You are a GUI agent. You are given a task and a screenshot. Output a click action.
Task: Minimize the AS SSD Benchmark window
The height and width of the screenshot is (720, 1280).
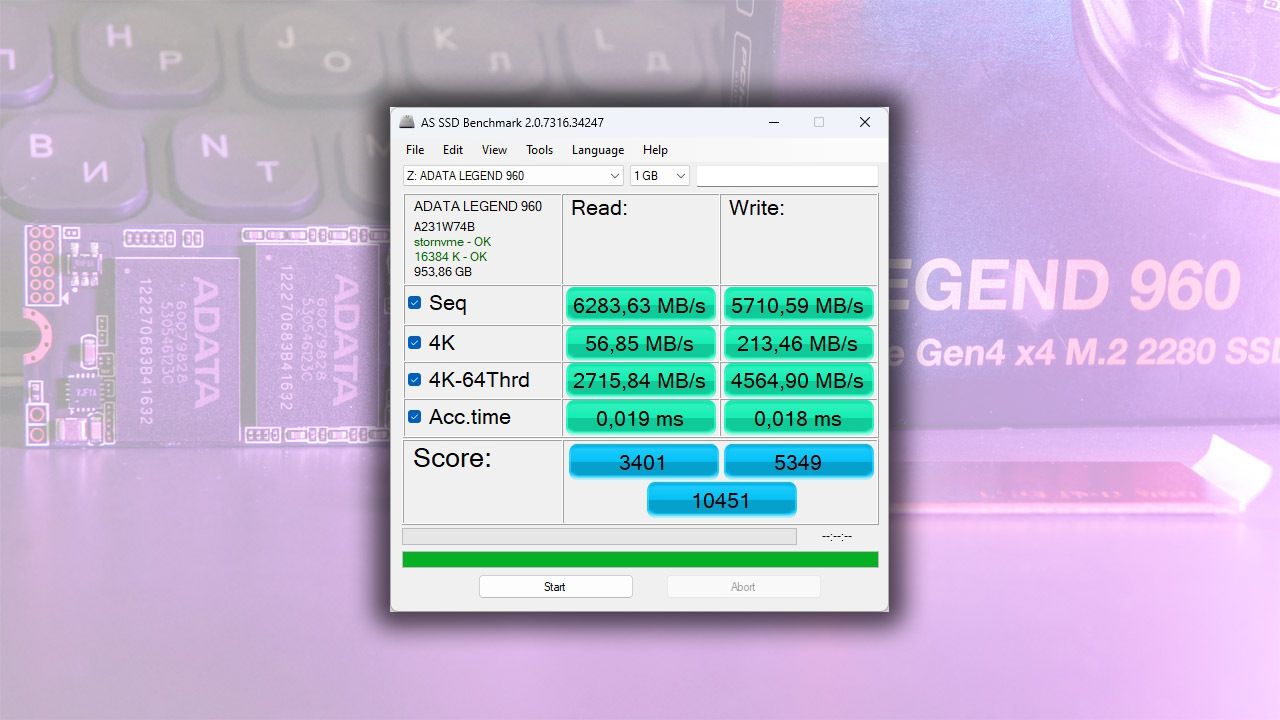click(x=774, y=122)
